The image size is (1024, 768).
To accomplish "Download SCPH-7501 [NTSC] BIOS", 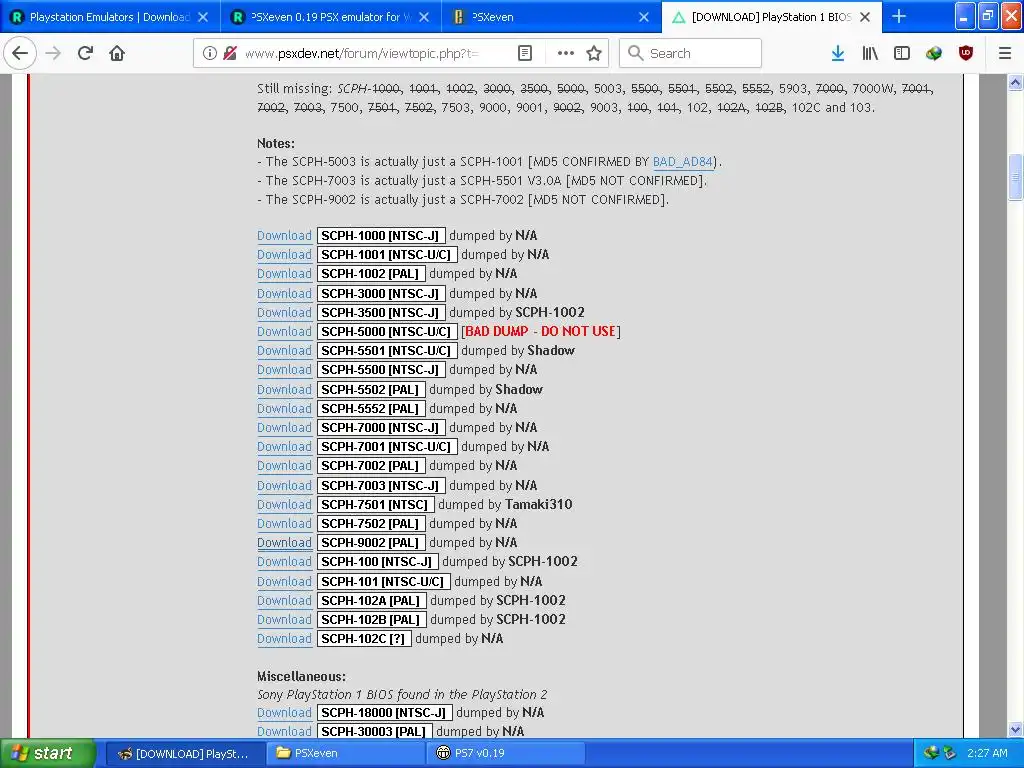I will pos(284,505).
